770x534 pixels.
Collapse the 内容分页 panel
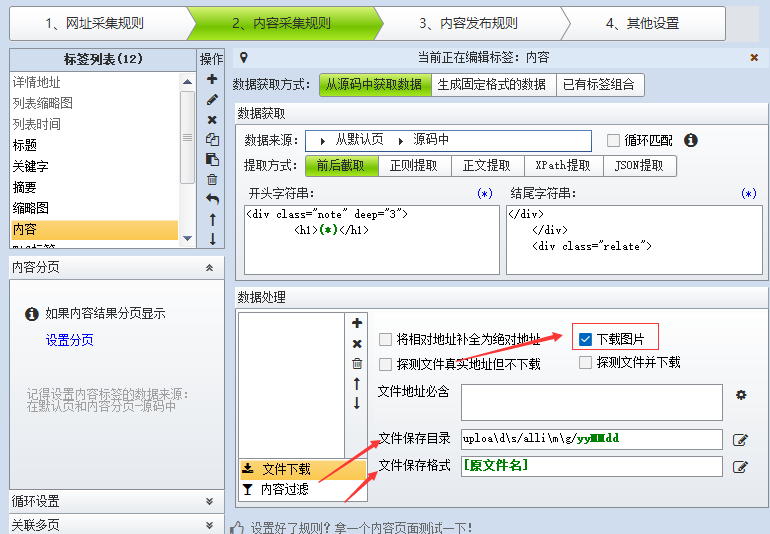point(209,268)
